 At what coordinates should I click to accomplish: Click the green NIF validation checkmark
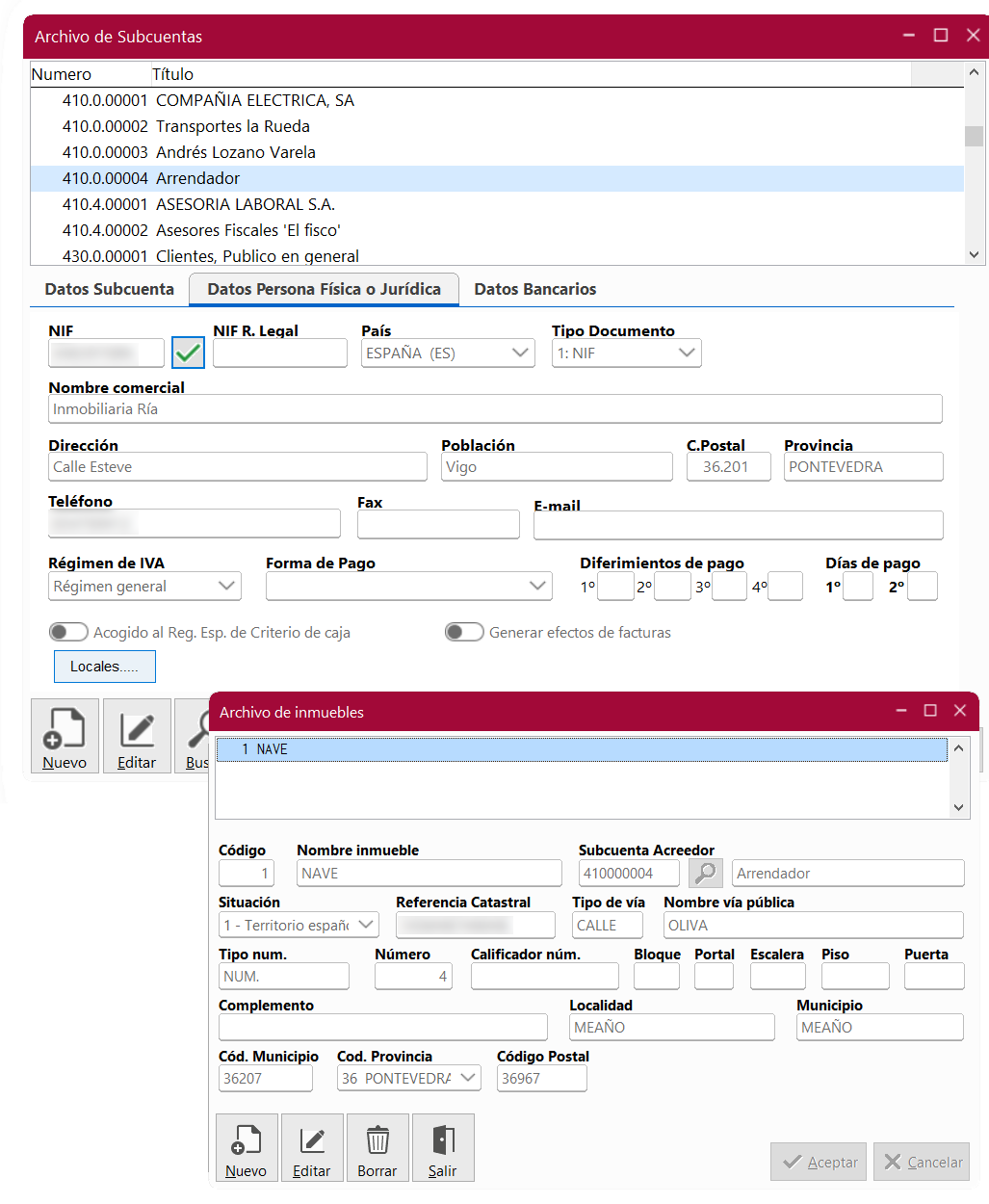pyautogui.click(x=188, y=353)
